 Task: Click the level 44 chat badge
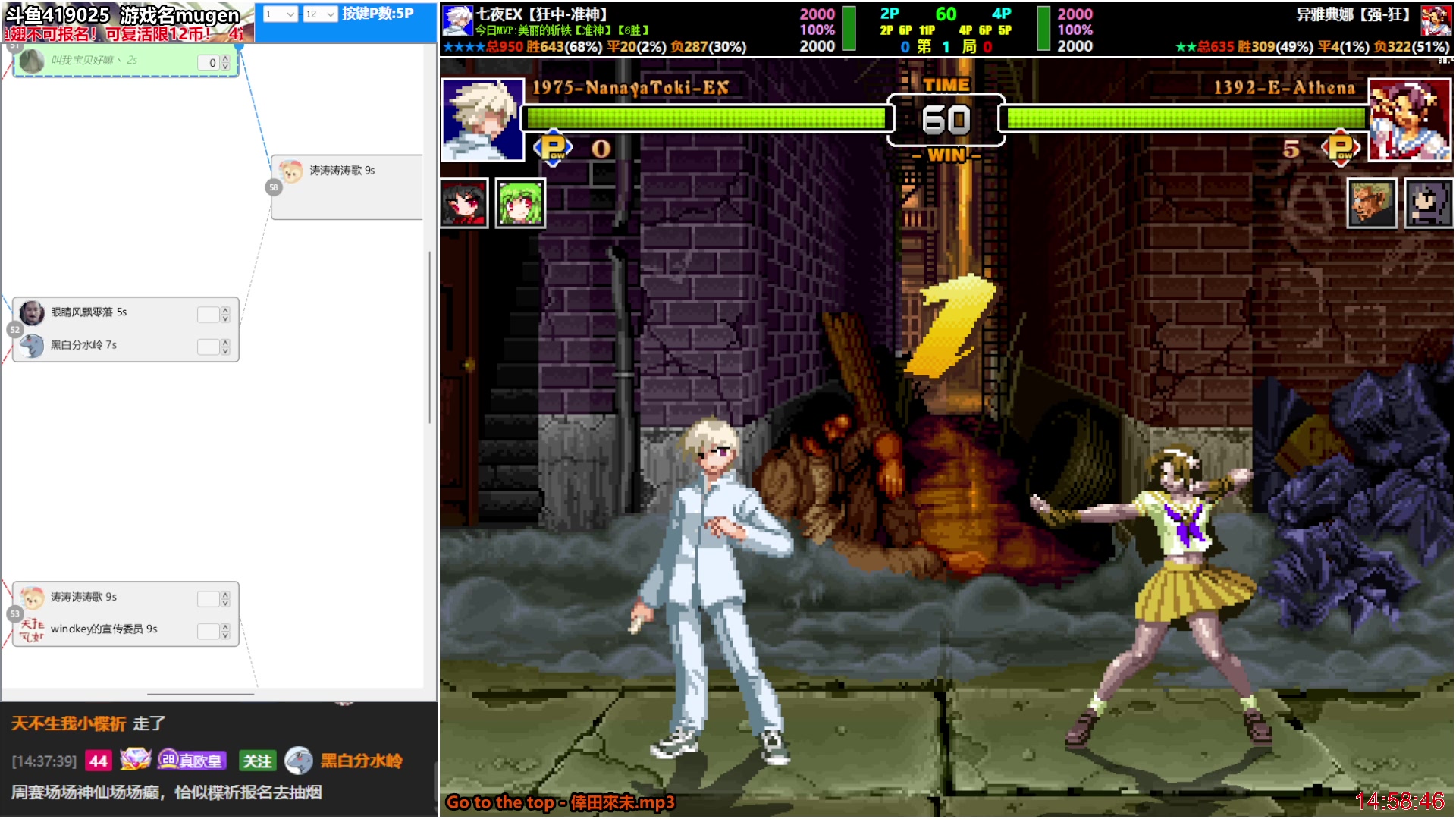(x=99, y=761)
